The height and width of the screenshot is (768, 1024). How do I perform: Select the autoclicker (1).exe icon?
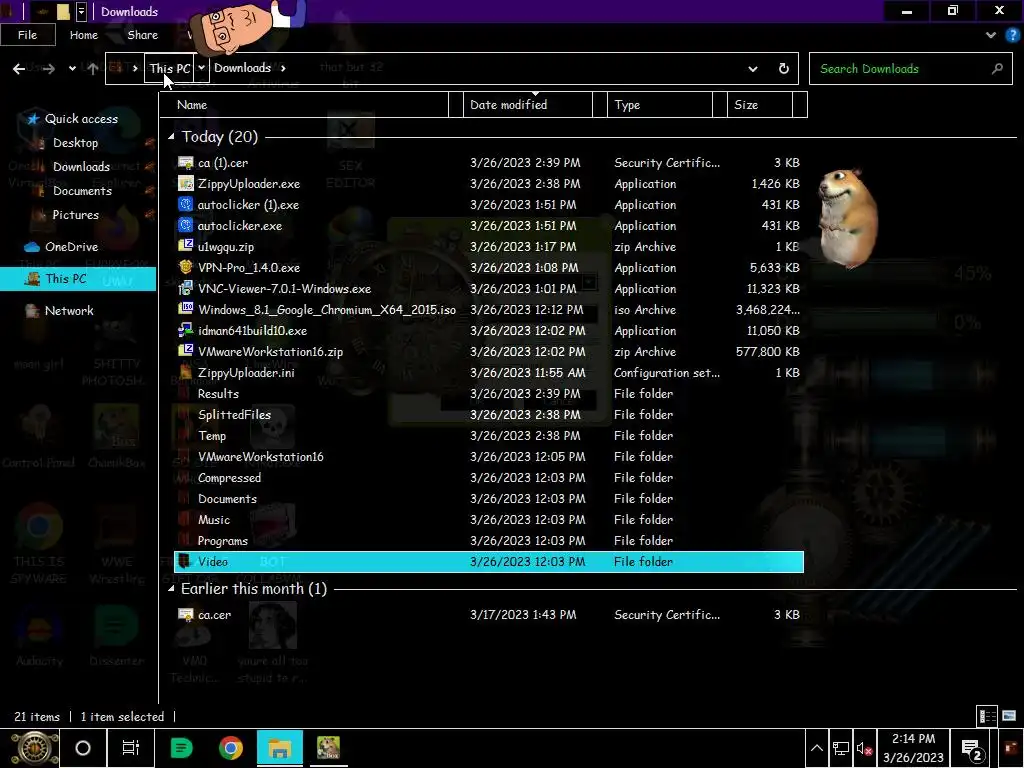[x=185, y=204]
